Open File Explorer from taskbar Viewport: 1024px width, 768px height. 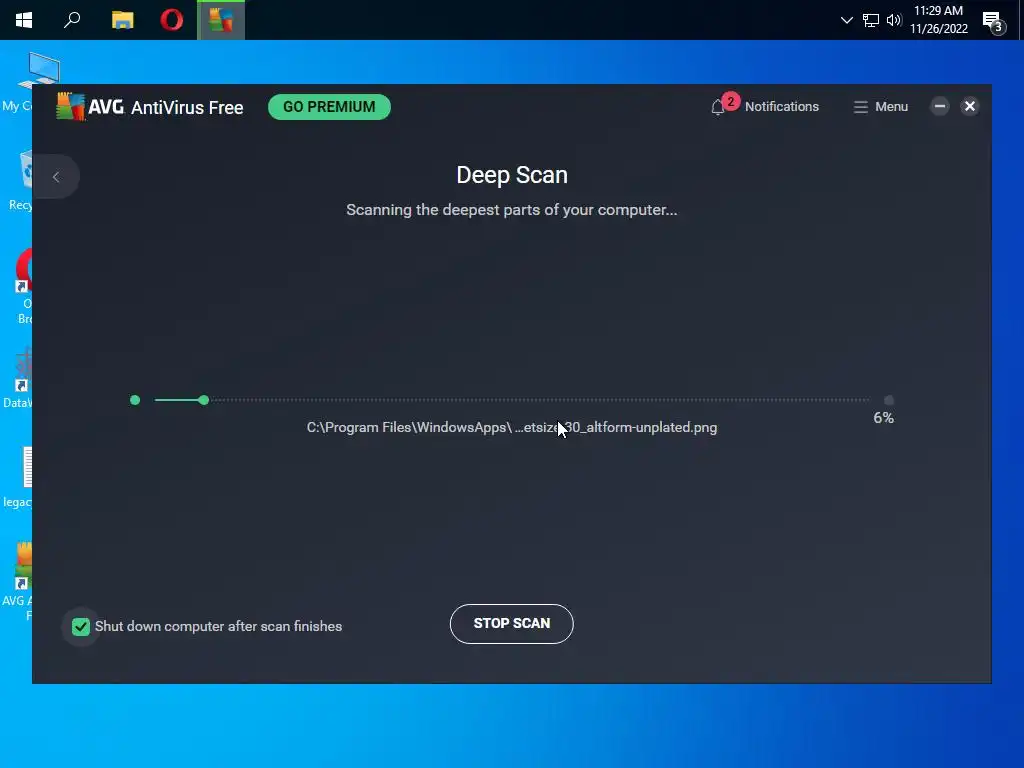click(x=122, y=20)
